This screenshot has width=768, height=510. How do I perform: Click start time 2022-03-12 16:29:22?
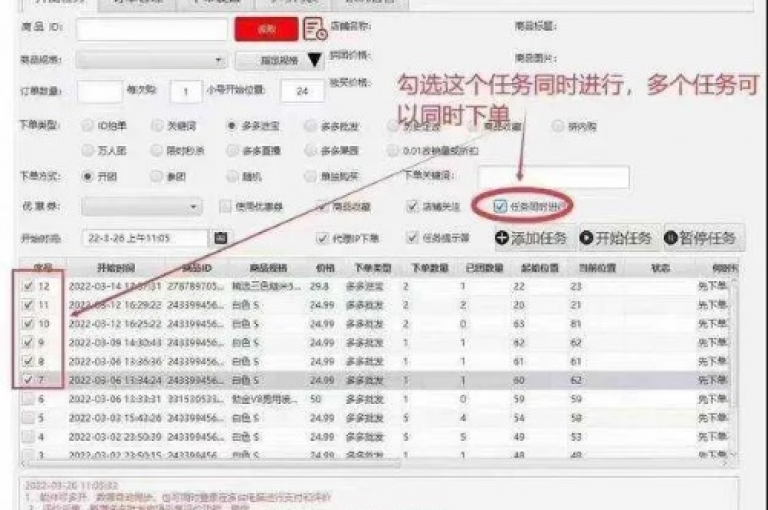click(115, 305)
